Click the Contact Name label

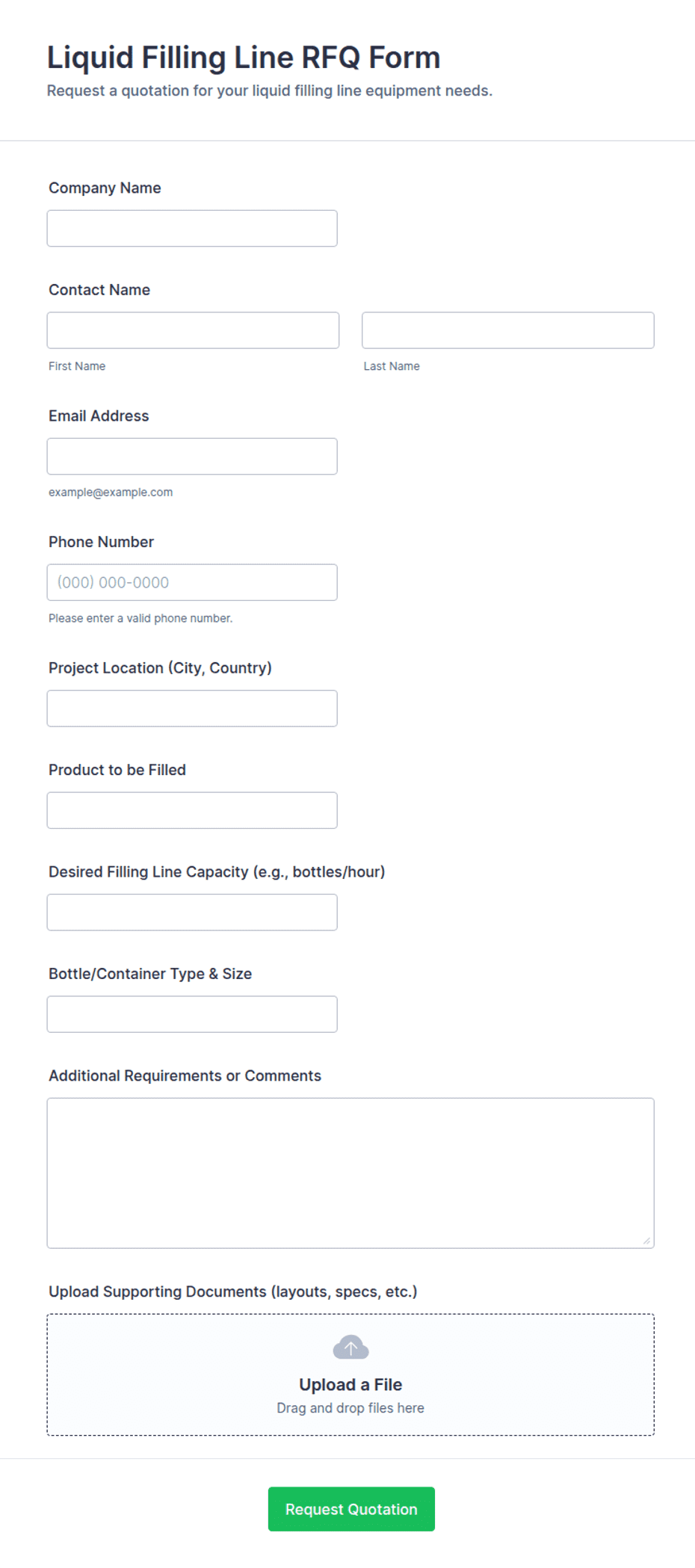tap(99, 289)
